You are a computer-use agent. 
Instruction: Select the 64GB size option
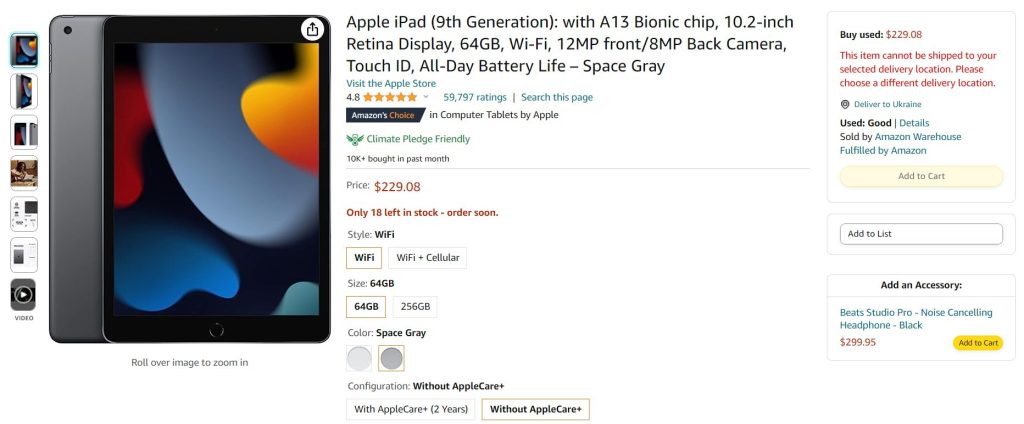pos(366,307)
